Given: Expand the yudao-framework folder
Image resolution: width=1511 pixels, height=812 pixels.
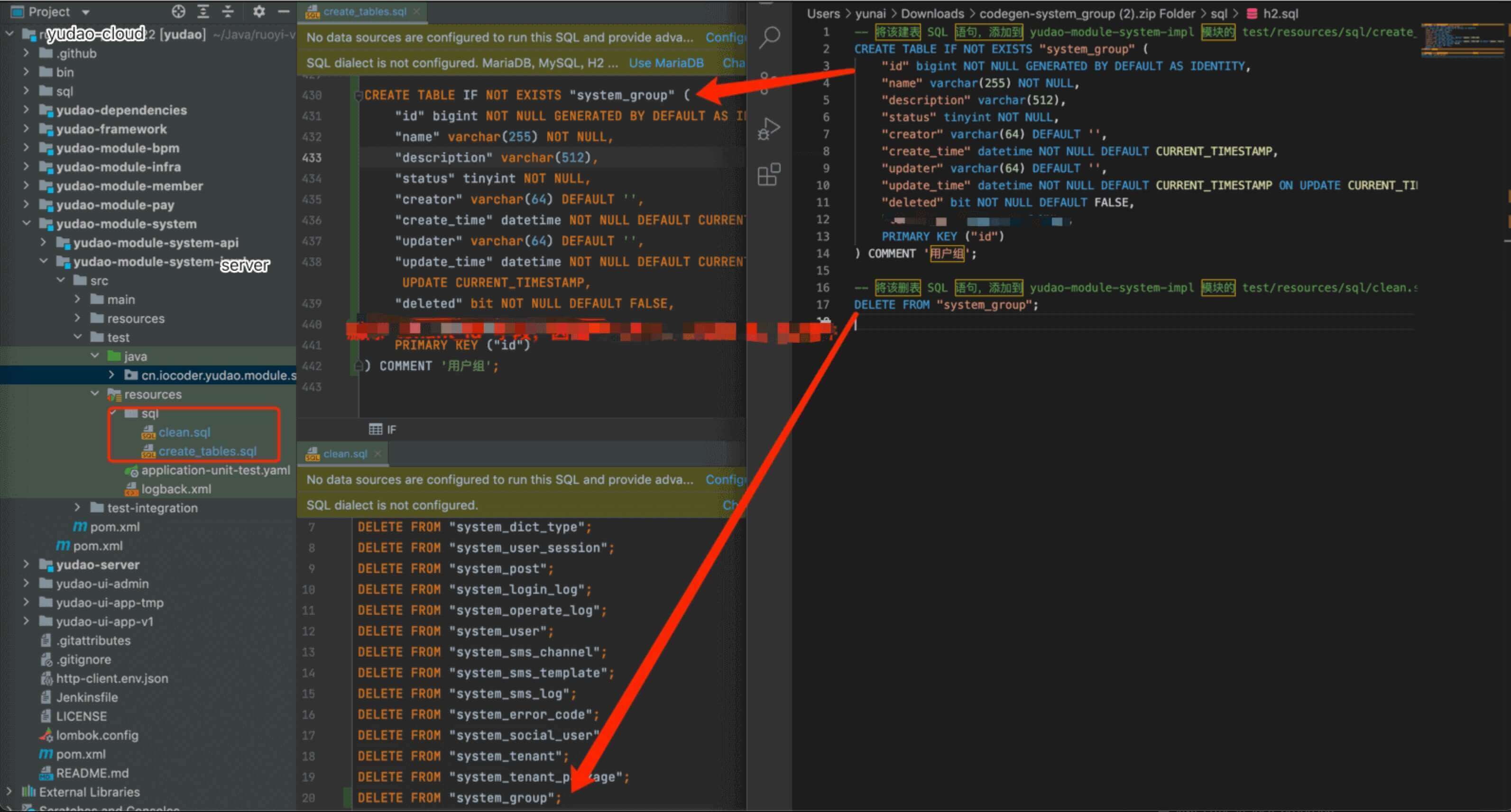Looking at the screenshot, I should [26, 129].
